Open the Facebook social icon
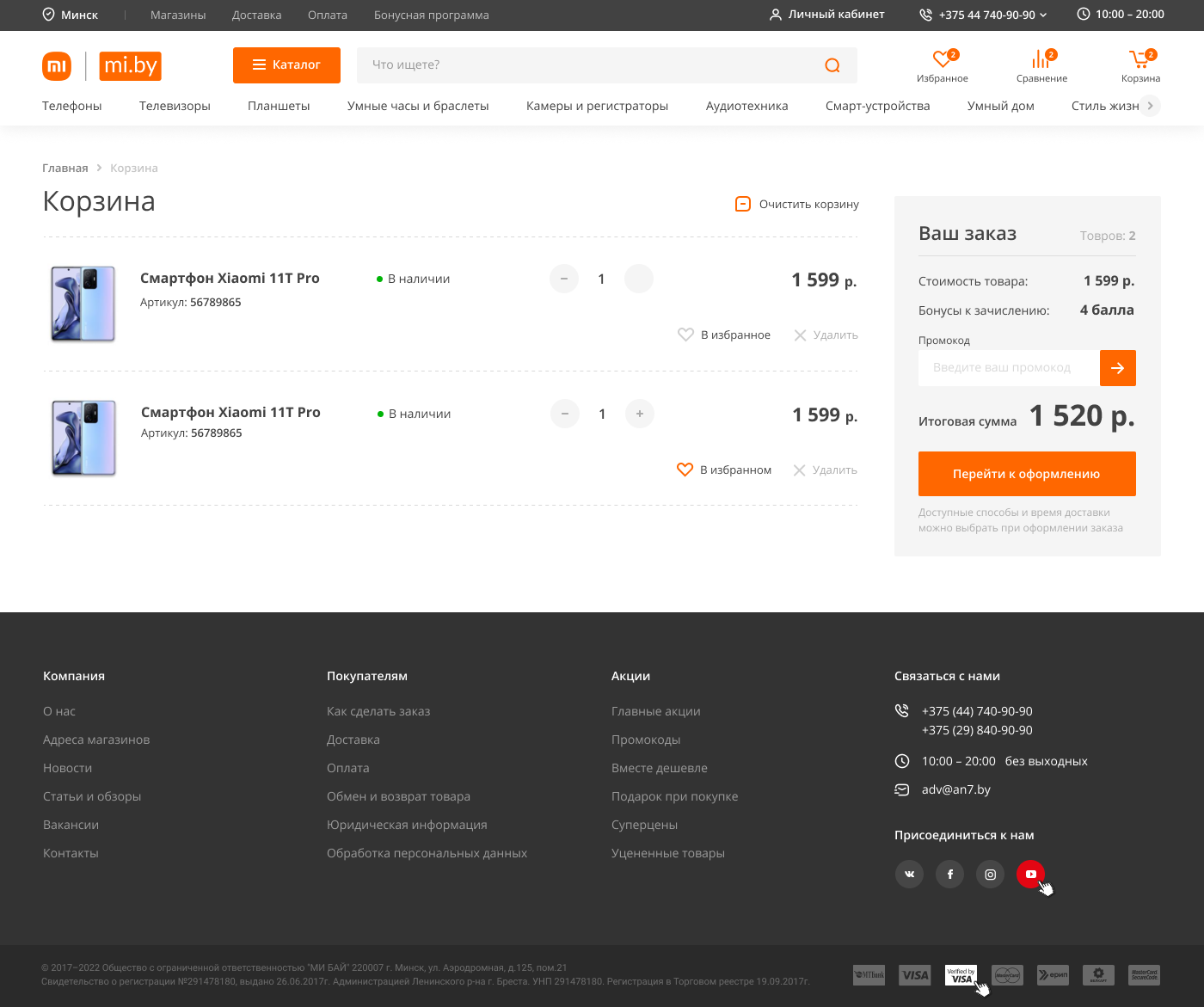The width and height of the screenshot is (1204, 1007). (949, 874)
